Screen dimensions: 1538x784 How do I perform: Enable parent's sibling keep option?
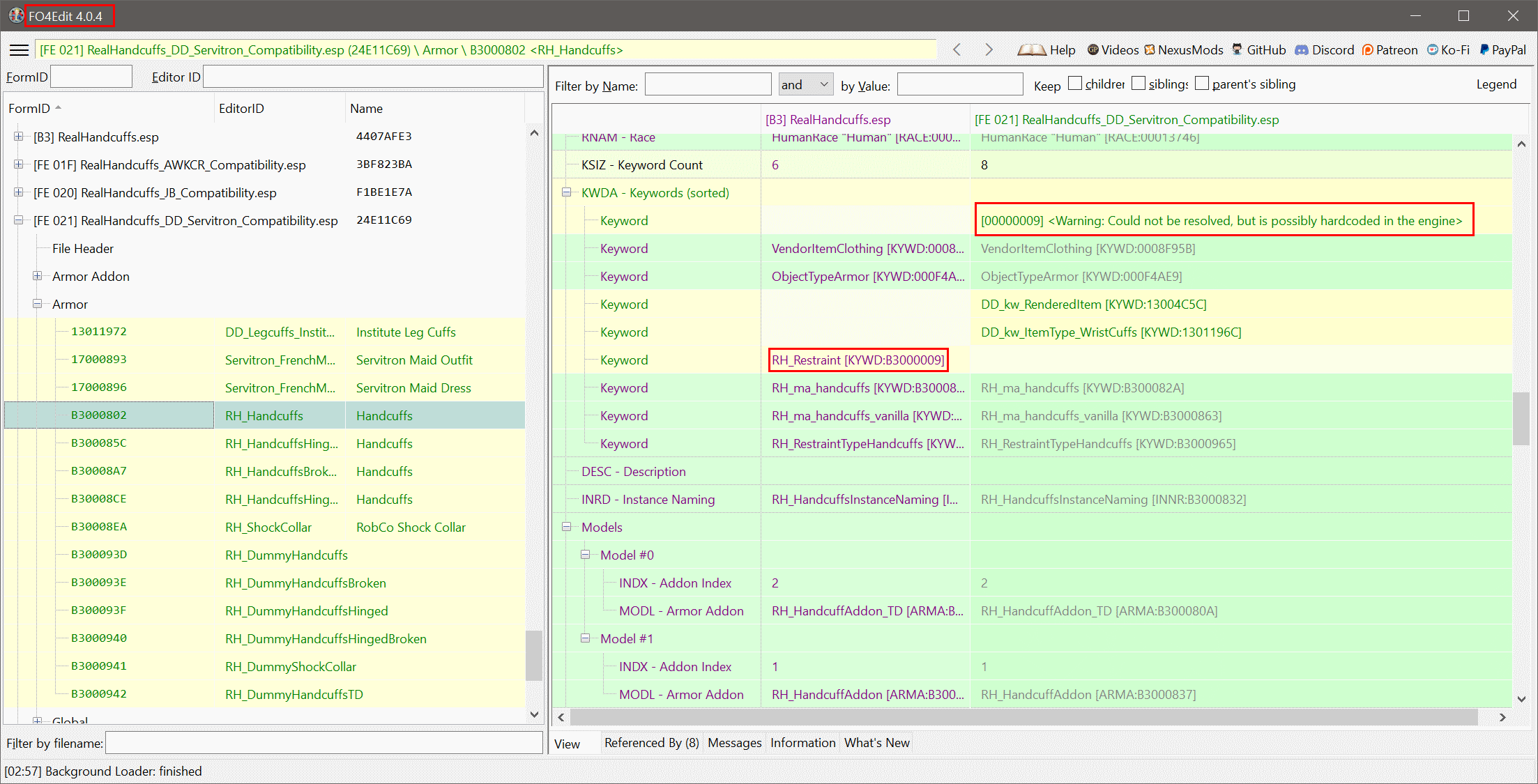[1202, 82]
